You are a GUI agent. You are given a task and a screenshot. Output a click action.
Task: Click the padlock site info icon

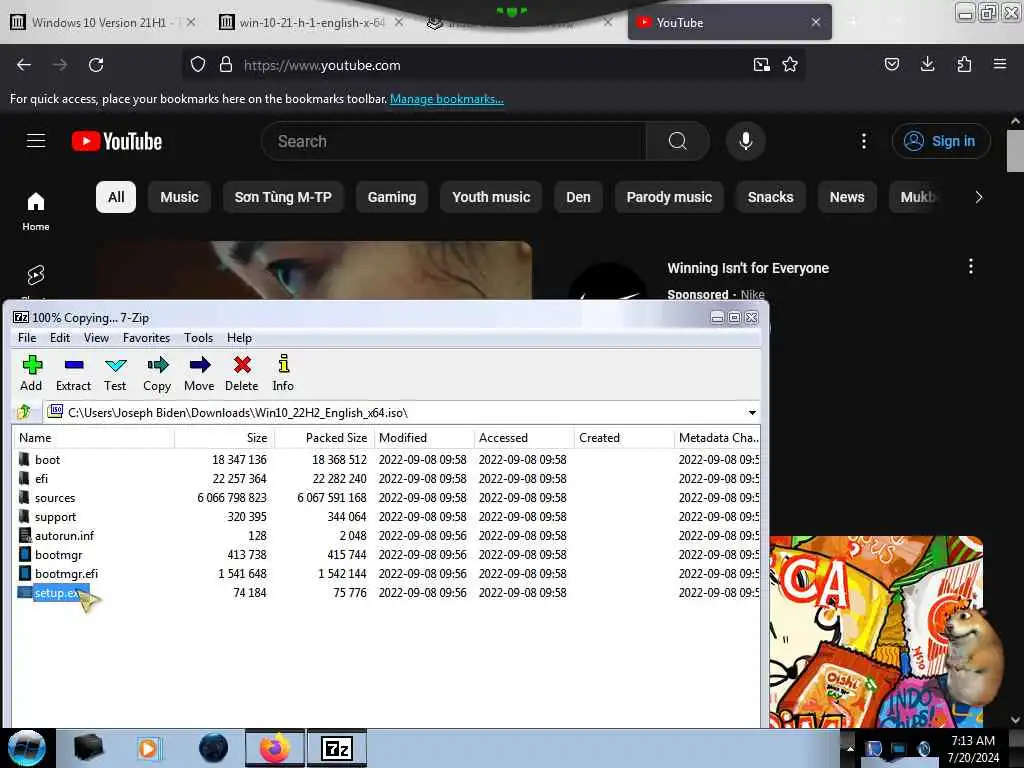[226, 65]
